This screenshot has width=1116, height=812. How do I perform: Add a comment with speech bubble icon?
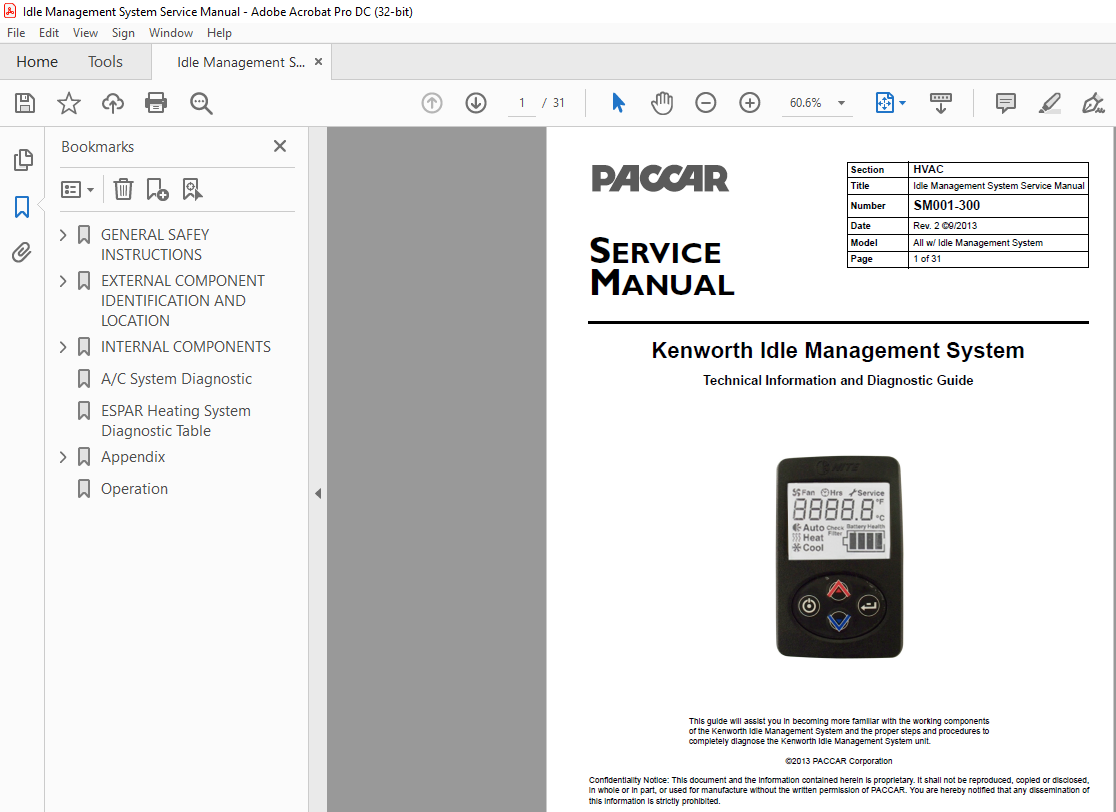[1006, 103]
